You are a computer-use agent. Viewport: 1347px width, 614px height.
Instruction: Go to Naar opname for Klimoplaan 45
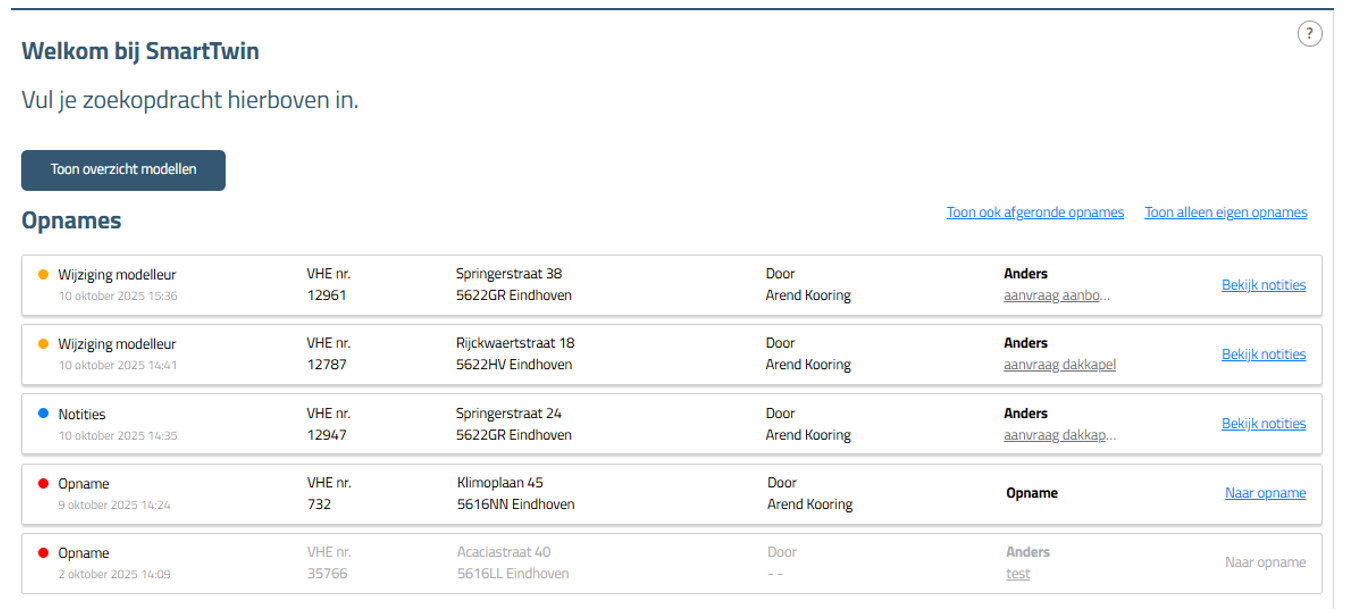tap(1265, 493)
